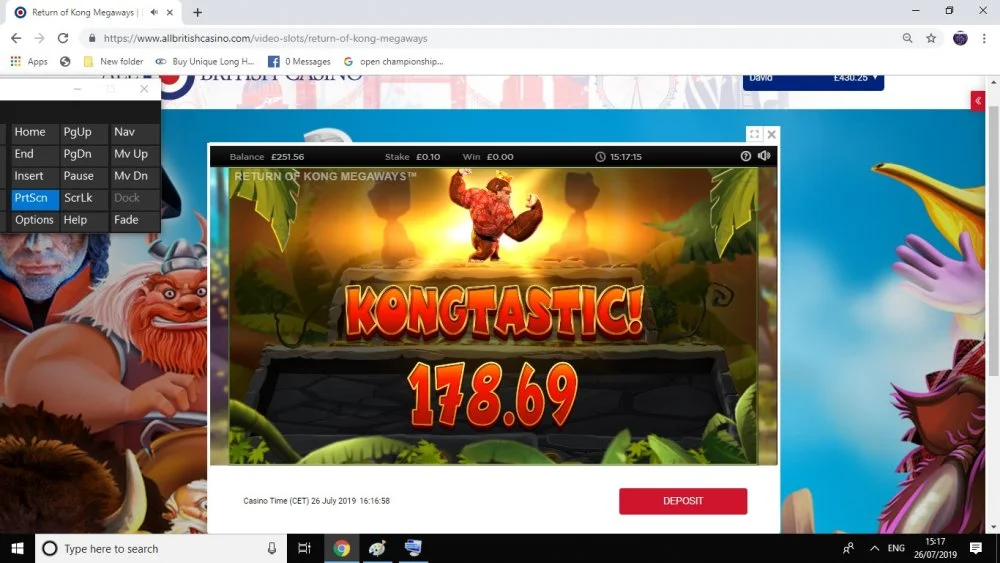Close the game popup with the X
Viewport: 1000px width, 563px height.
click(772, 134)
